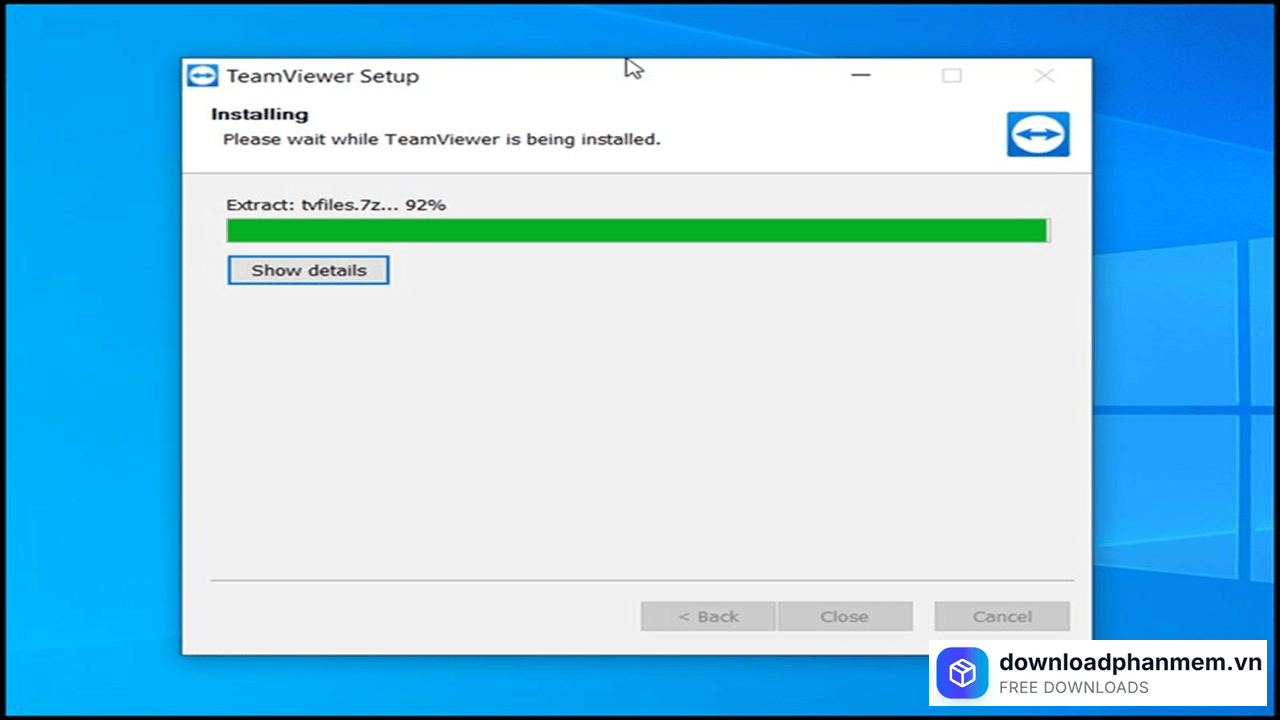Click the 'Extract: tvfiles.7z... 92%' status text

pyautogui.click(x=336, y=205)
